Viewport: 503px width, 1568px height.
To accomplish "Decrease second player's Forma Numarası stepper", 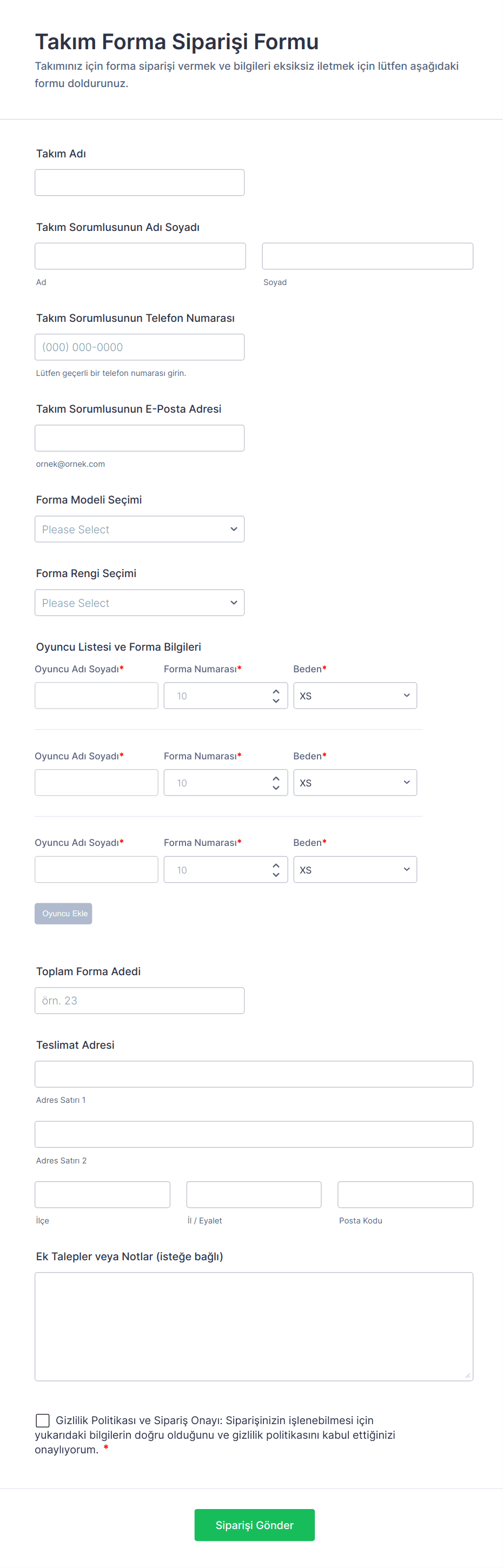I will 276,788.
